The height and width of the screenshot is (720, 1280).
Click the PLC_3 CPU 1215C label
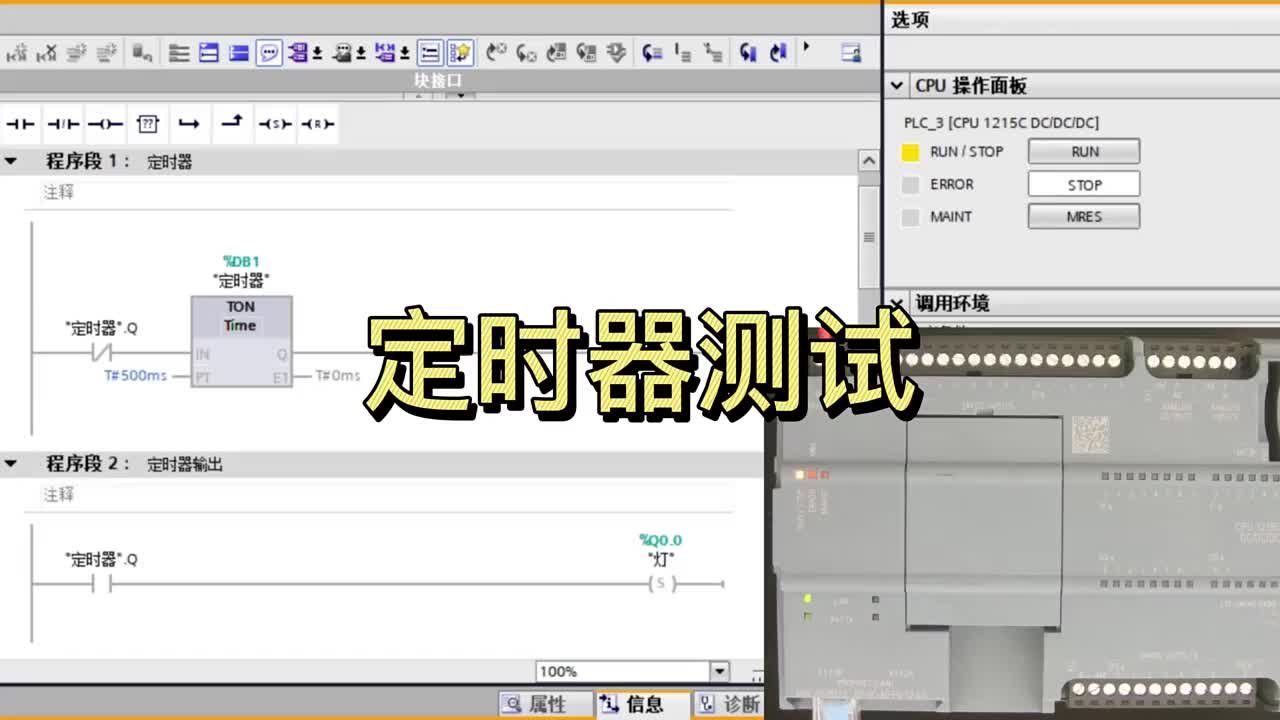[1001, 123]
